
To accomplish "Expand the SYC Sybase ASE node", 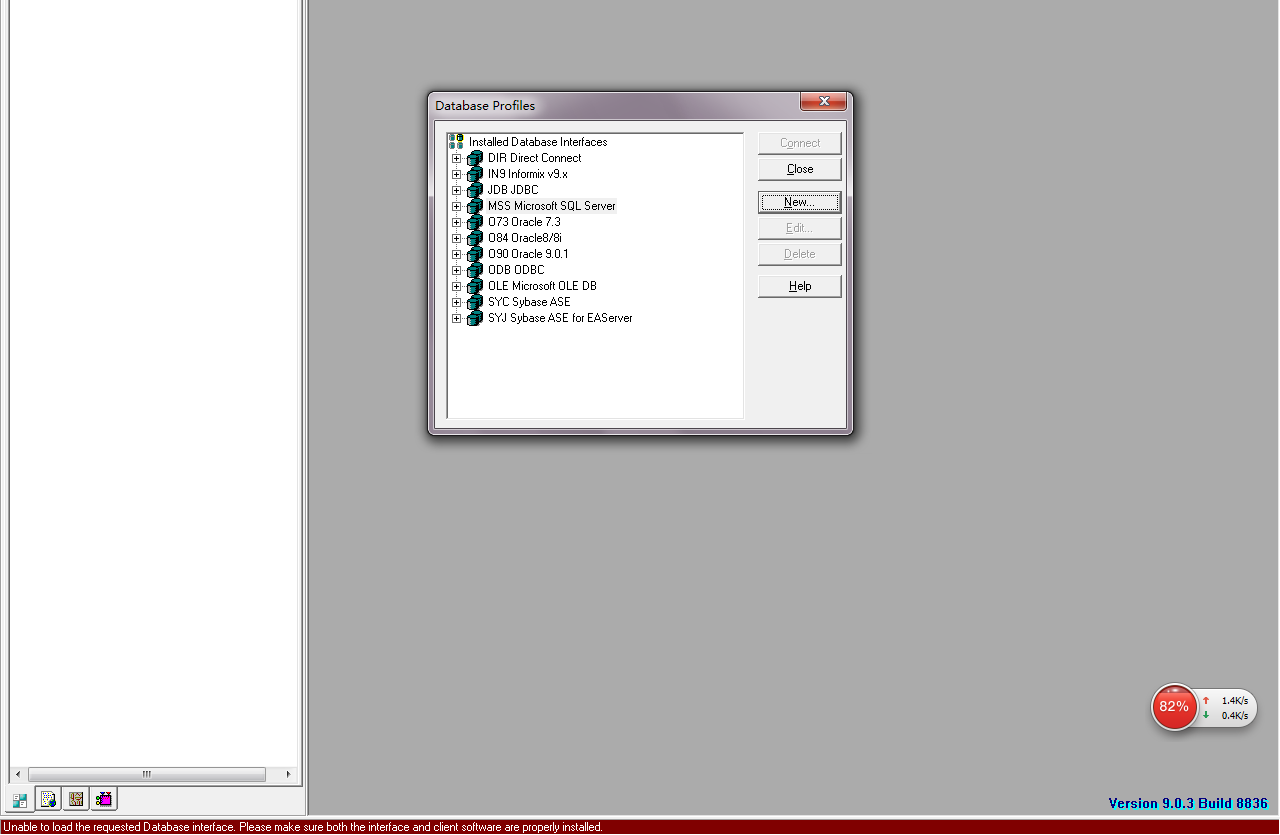I will pyautogui.click(x=456, y=302).
